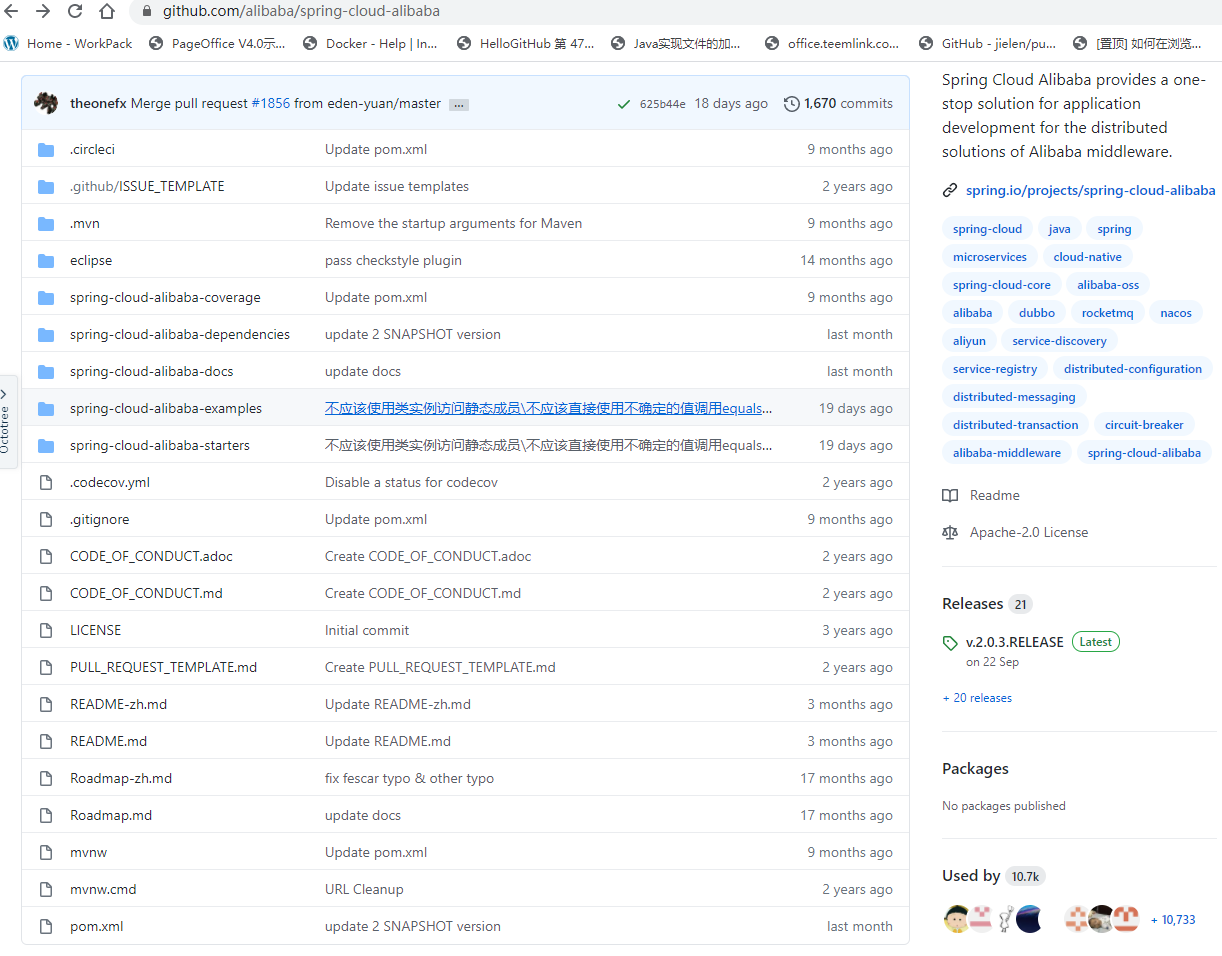Open 'Remove the startup arguments for Maven' commit

click(x=453, y=223)
